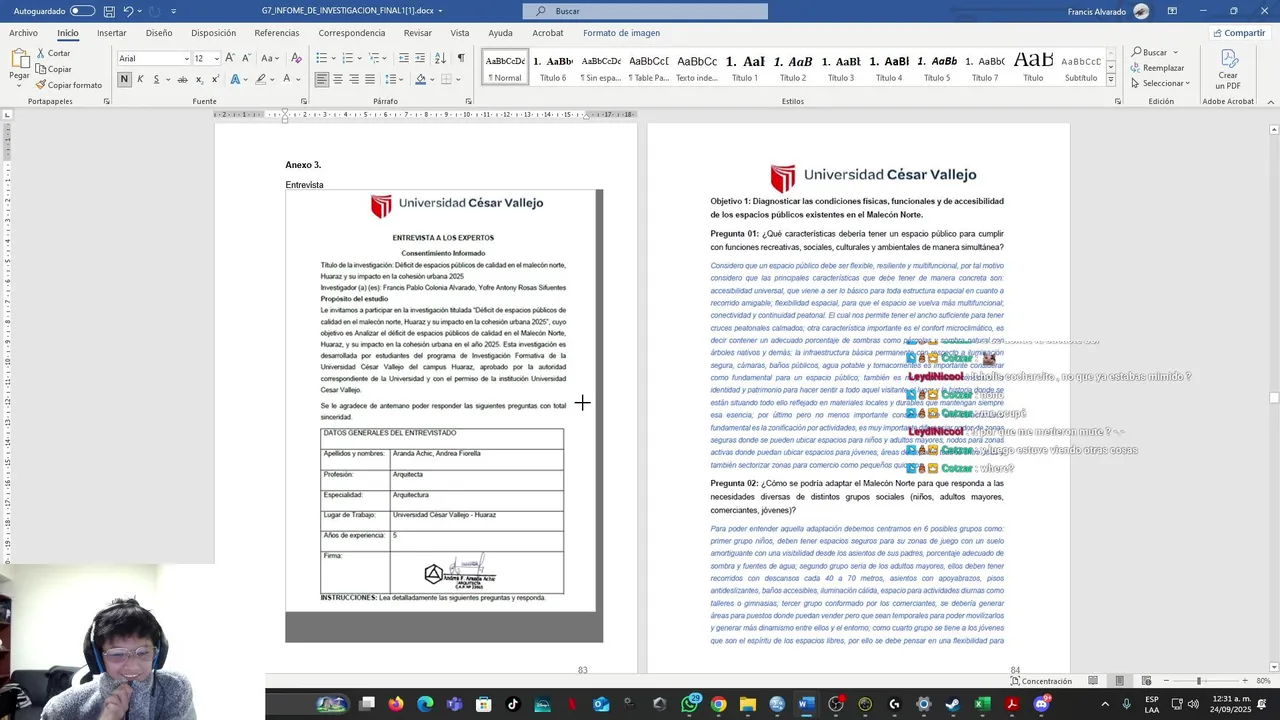This screenshot has height=720, width=1280.
Task: Click the Pegar clipboard icon
Action: pyautogui.click(x=19, y=60)
